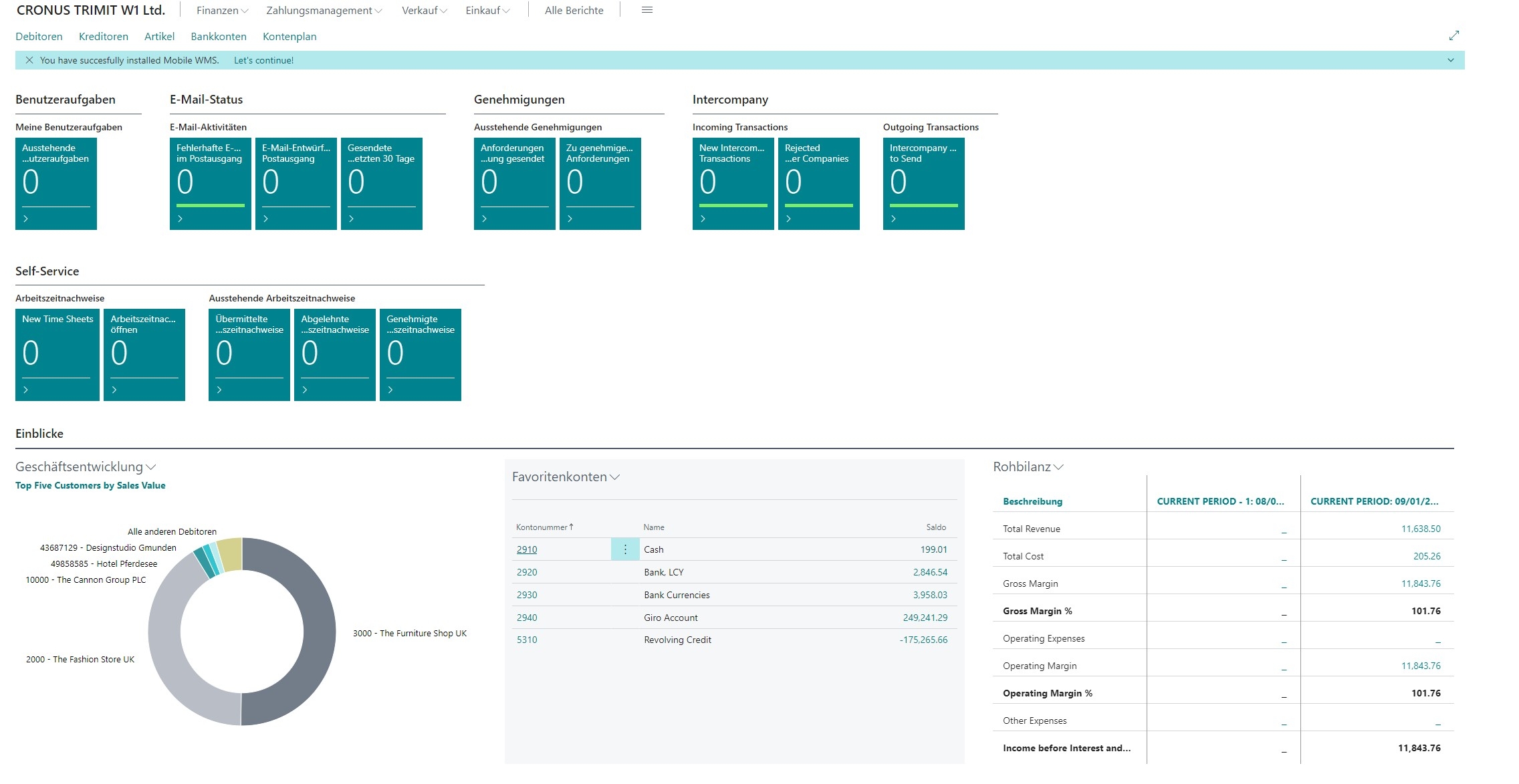Click the Let's continue! link
1519x784 pixels.
(263, 60)
